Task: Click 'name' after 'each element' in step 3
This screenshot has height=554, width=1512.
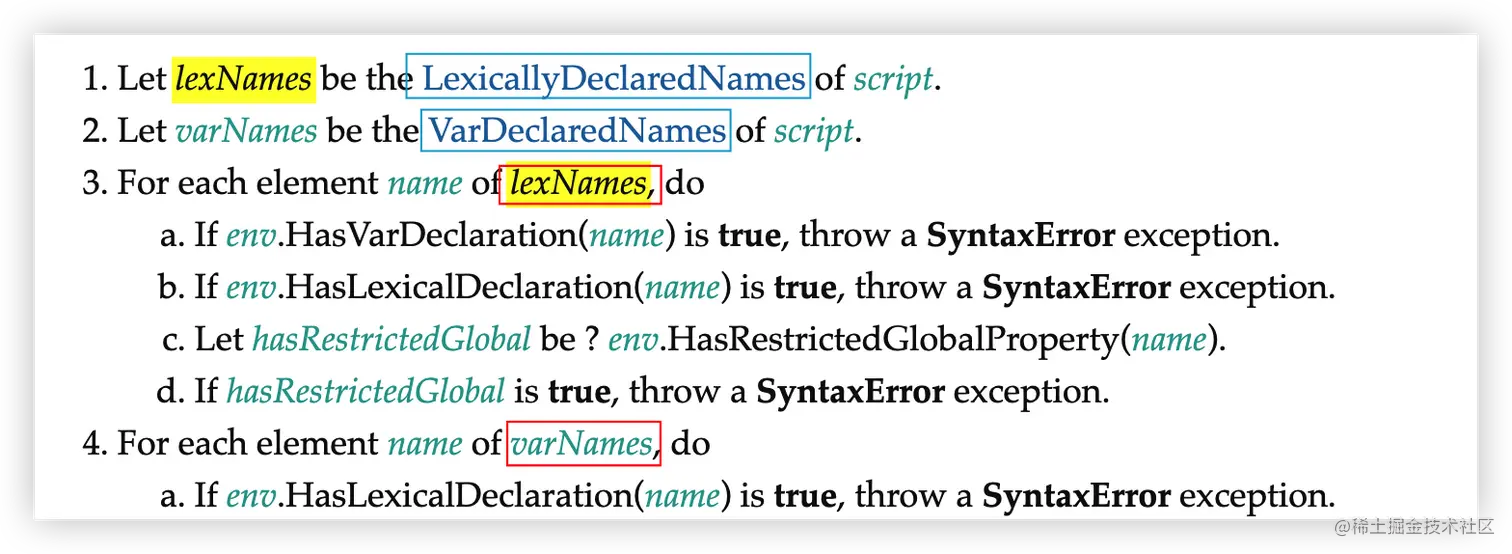Action: pyautogui.click(x=425, y=183)
